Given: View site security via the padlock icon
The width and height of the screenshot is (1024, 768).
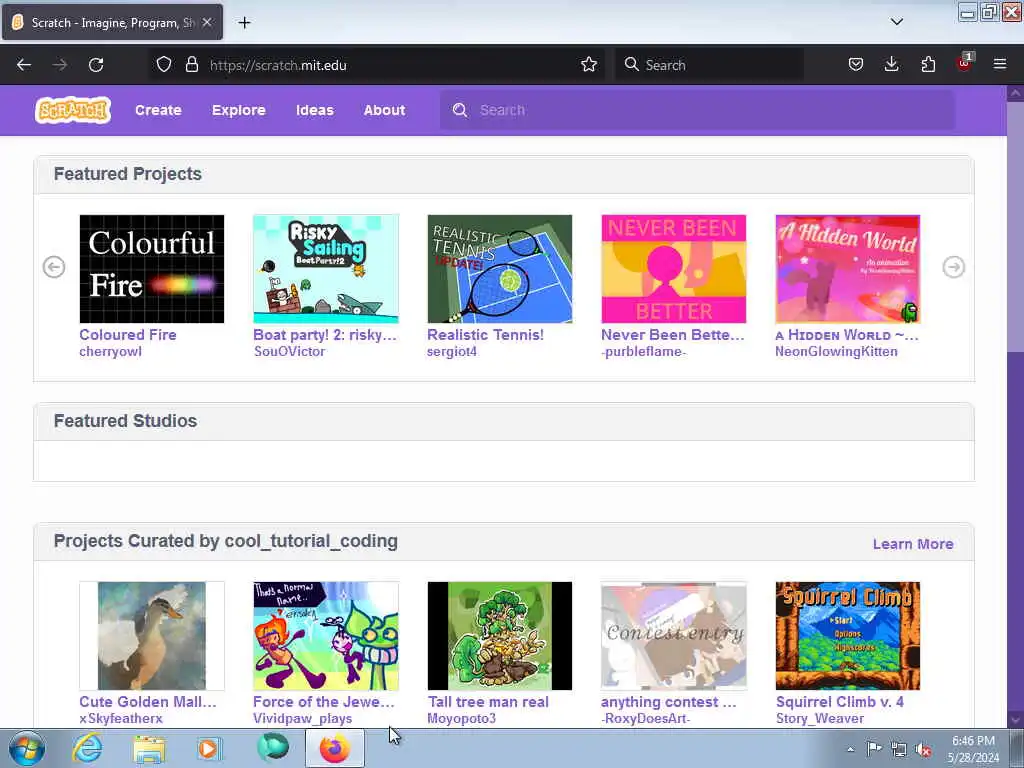Looking at the screenshot, I should (191, 65).
